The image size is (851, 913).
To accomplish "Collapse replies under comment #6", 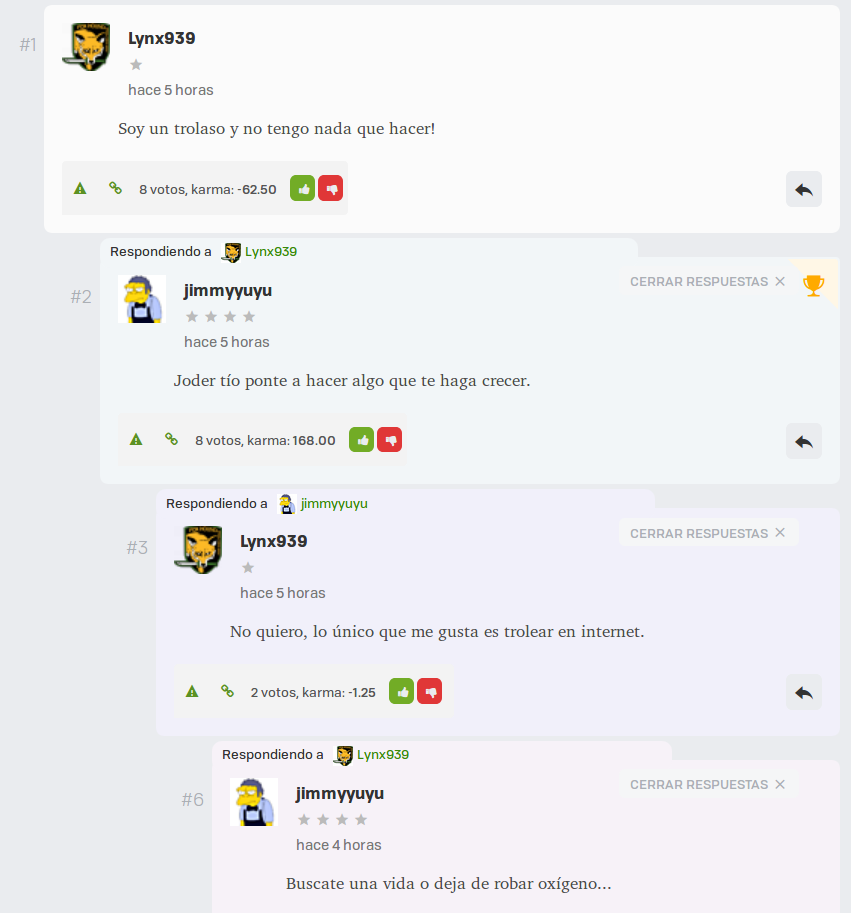I will point(708,784).
